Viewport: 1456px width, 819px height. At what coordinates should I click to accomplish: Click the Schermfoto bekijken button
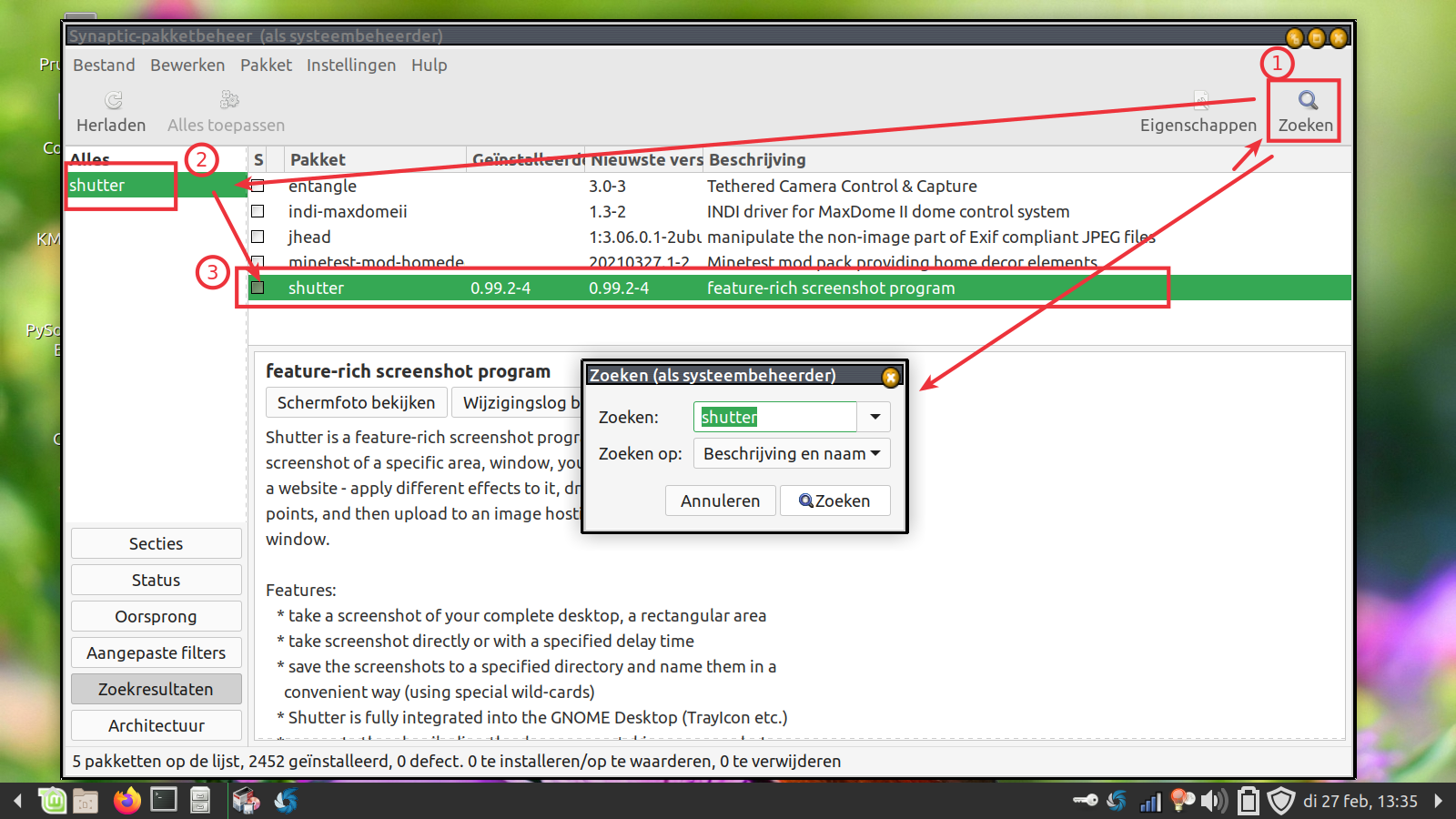click(x=356, y=402)
